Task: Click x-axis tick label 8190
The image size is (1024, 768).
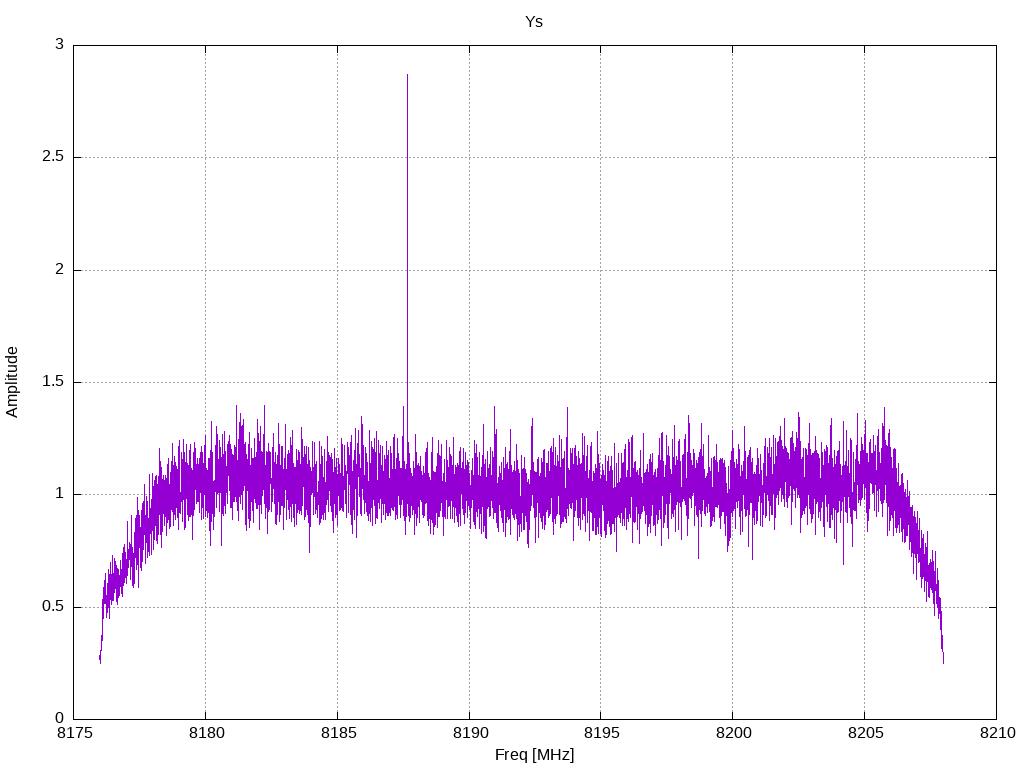Action: click(469, 733)
